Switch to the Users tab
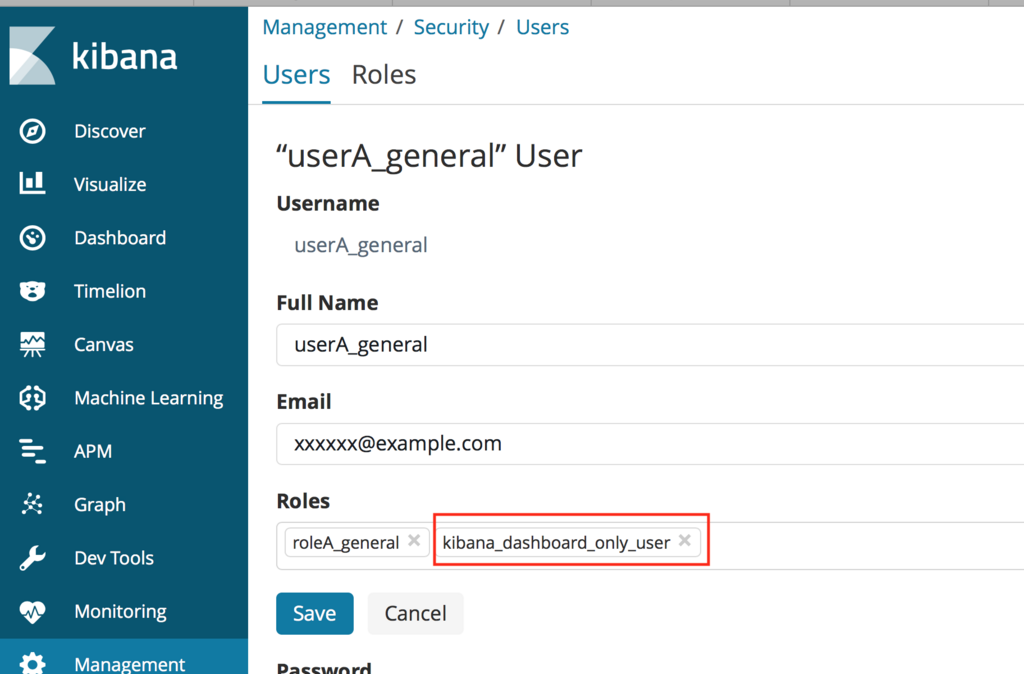 point(296,75)
